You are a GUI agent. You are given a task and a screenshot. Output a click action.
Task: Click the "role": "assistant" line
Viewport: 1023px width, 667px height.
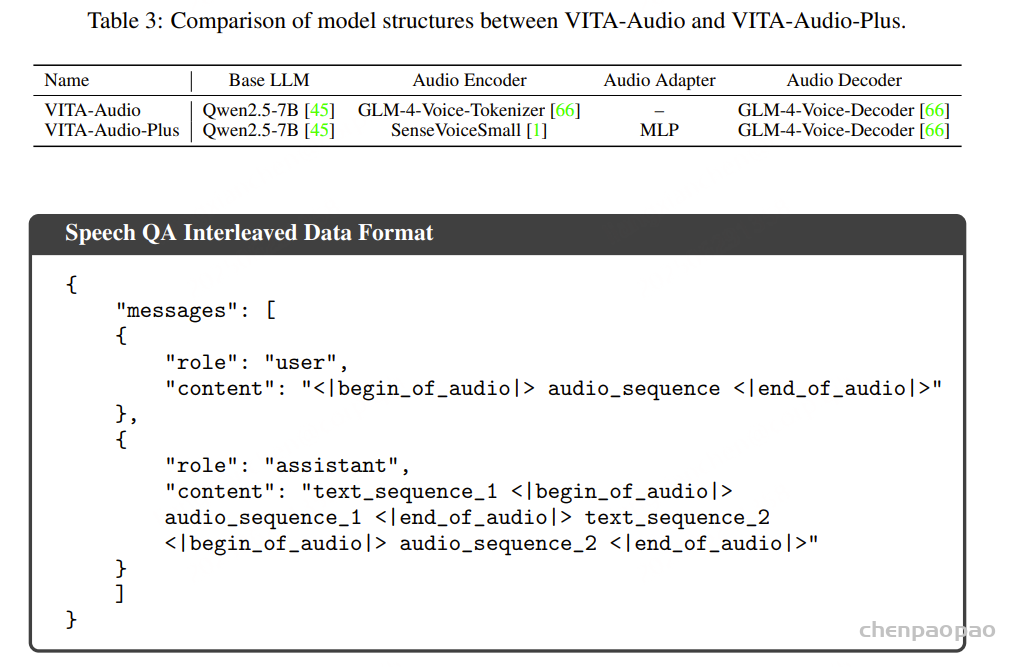pyautogui.click(x=288, y=465)
